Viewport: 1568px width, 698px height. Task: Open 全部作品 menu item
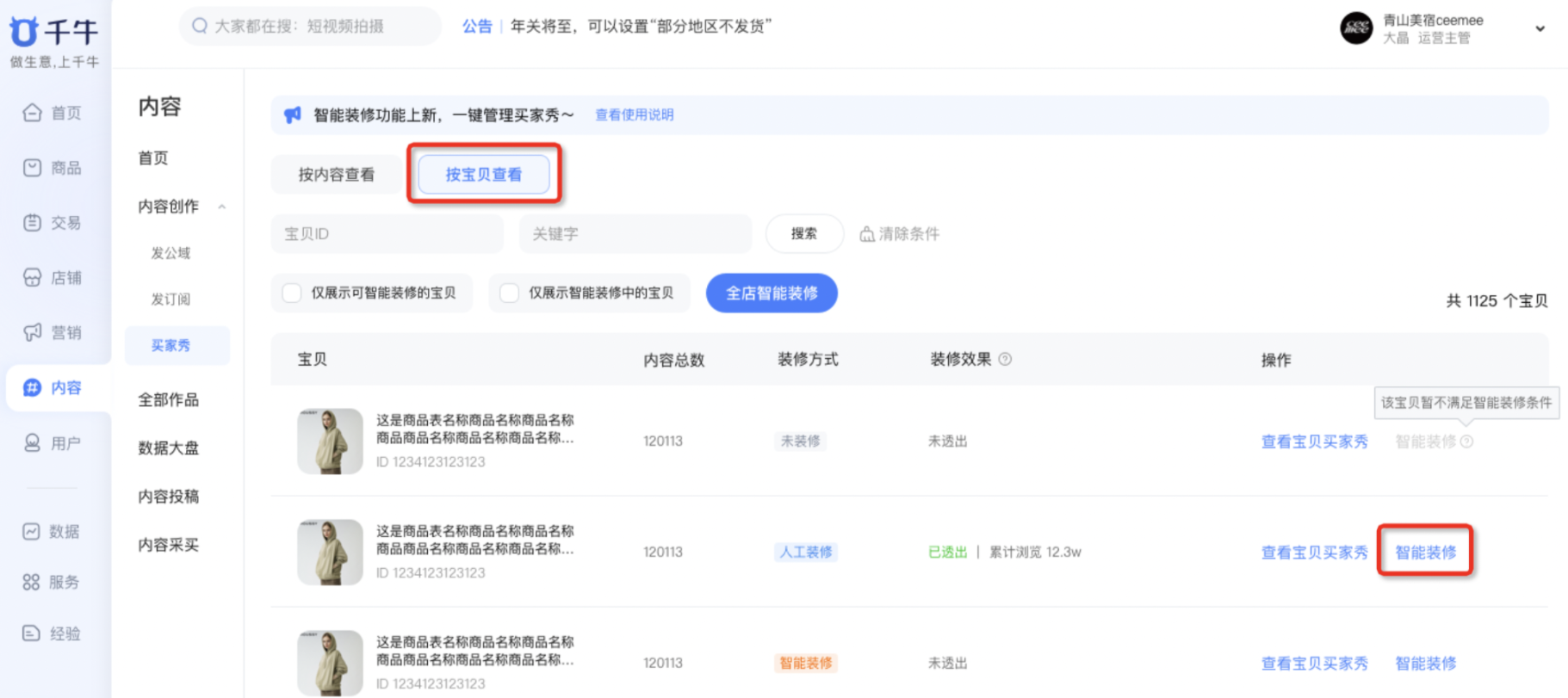(169, 399)
